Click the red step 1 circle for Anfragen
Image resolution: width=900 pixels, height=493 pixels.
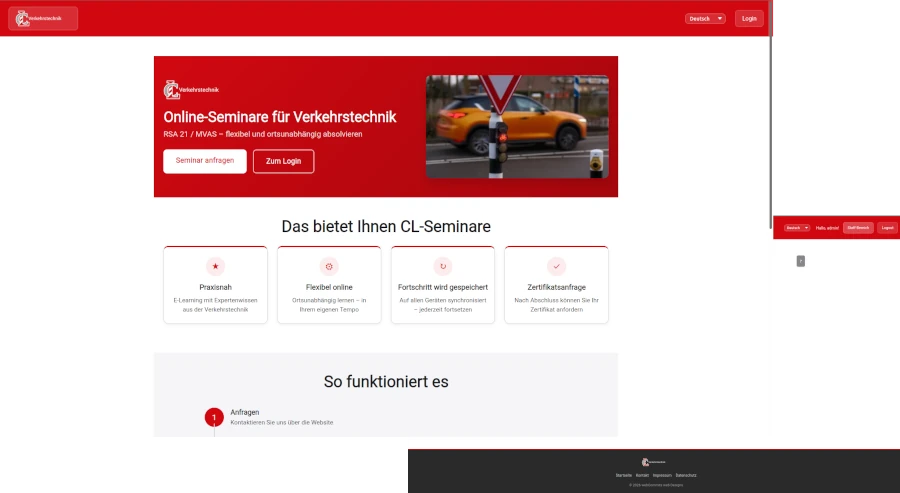[214, 417]
